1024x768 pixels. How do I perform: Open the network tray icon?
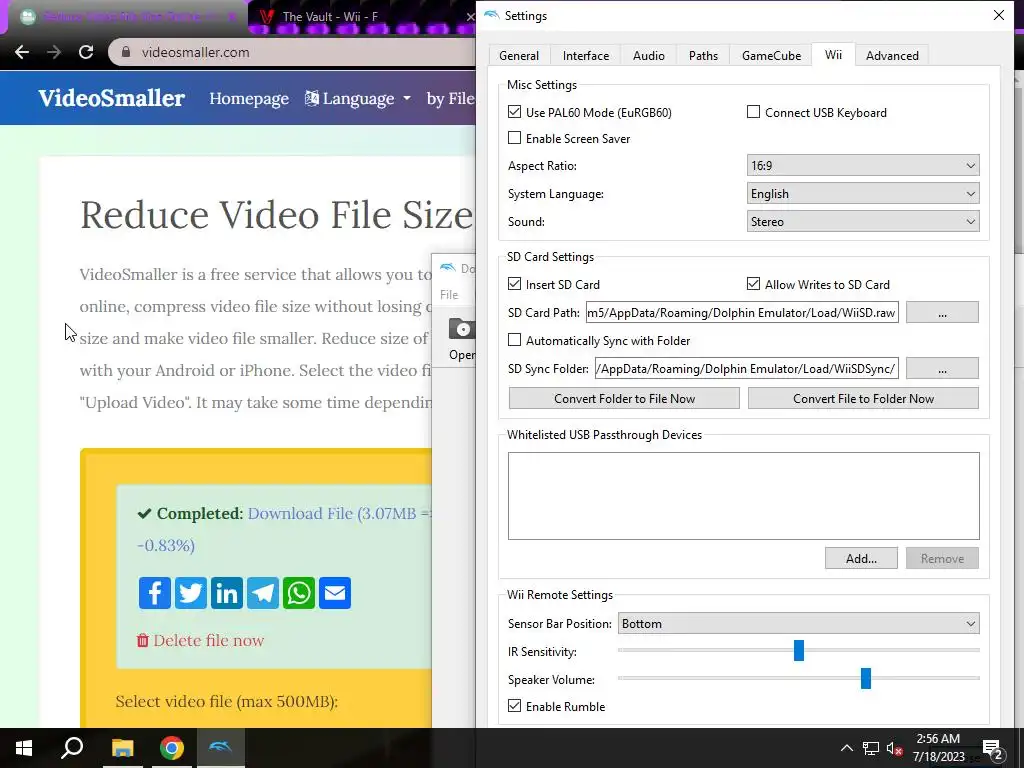[871, 748]
